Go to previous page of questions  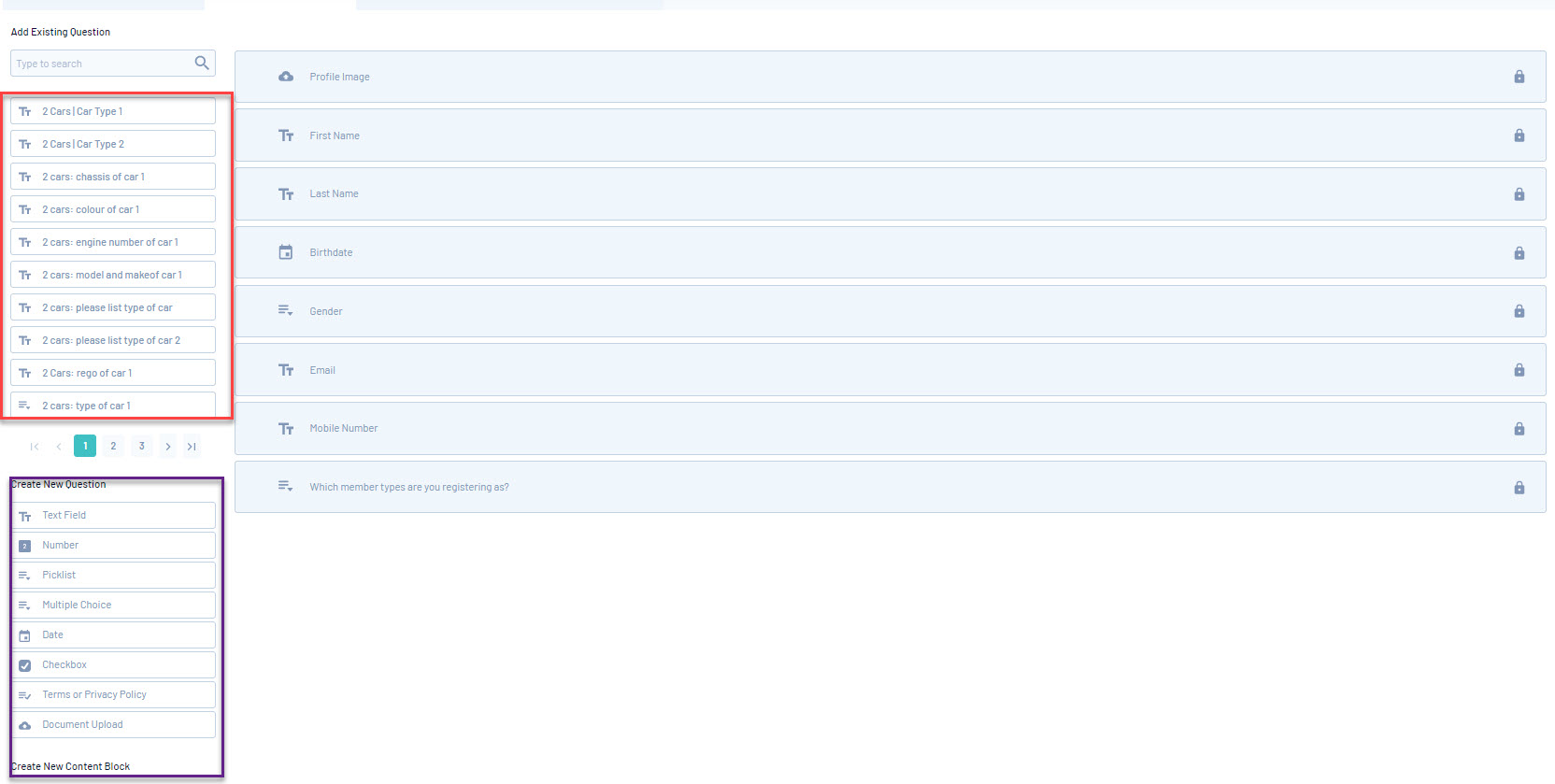click(x=59, y=447)
